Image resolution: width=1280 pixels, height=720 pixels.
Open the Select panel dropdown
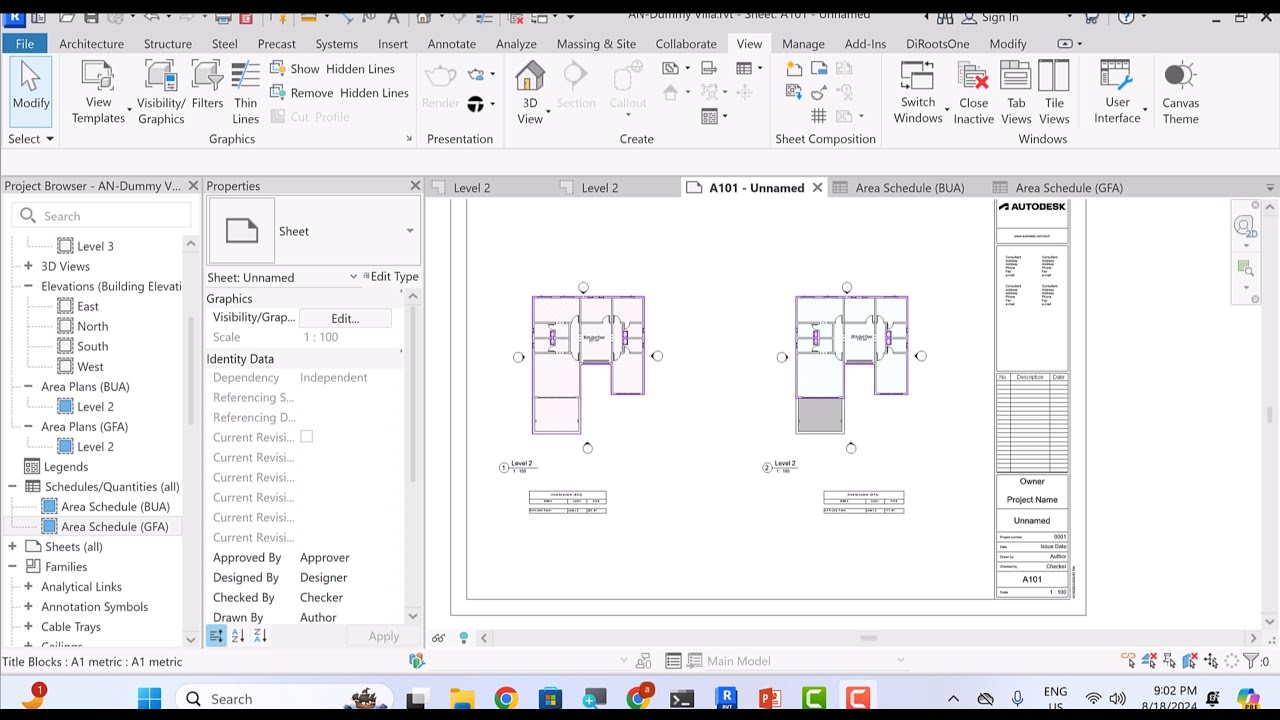pos(31,139)
